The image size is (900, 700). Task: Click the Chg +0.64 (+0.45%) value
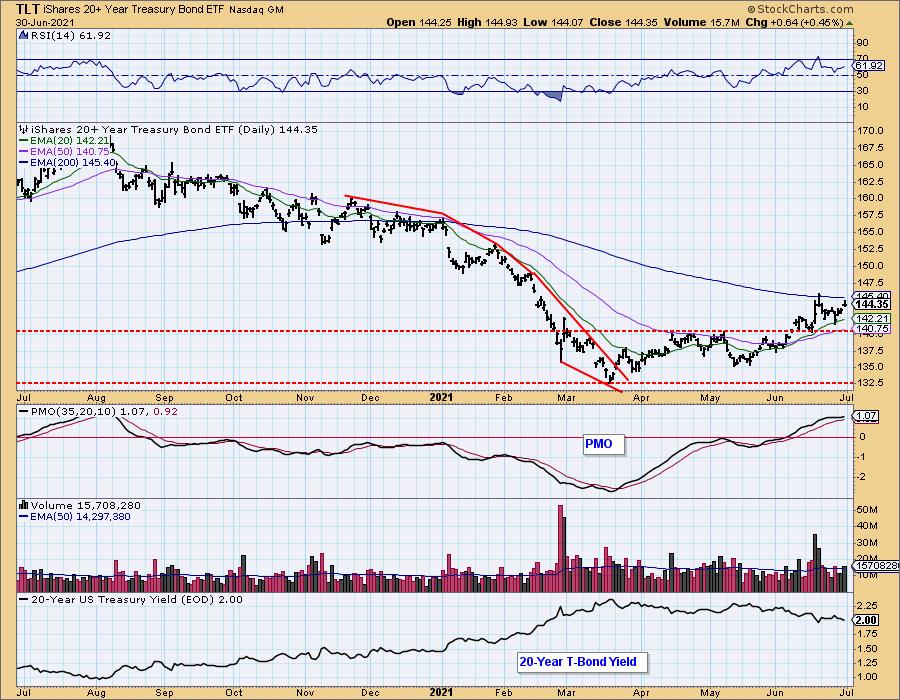pos(794,22)
